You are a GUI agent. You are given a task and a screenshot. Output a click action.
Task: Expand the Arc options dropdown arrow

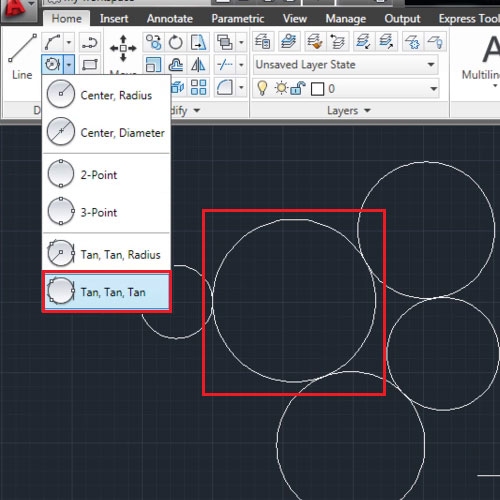(69, 42)
